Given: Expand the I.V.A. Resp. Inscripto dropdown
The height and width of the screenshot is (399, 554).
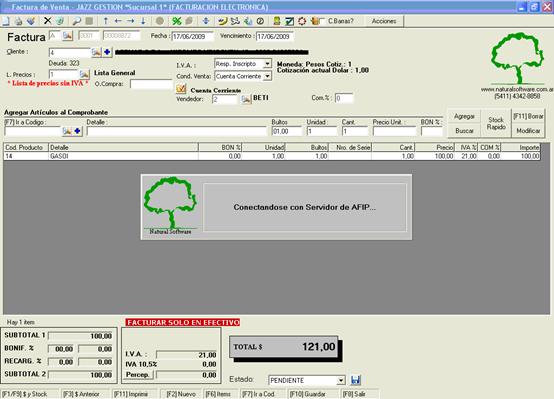Looking at the screenshot, I should click(267, 64).
